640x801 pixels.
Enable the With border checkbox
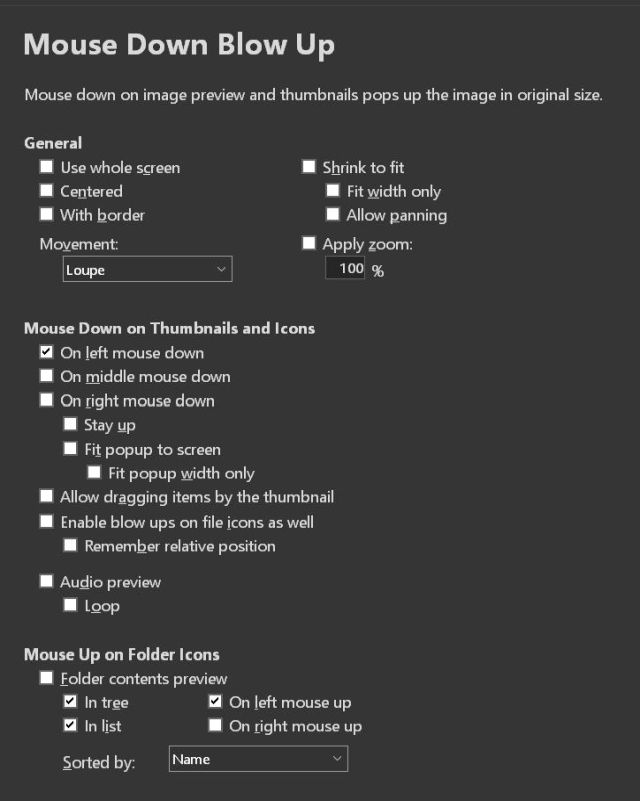[47, 215]
